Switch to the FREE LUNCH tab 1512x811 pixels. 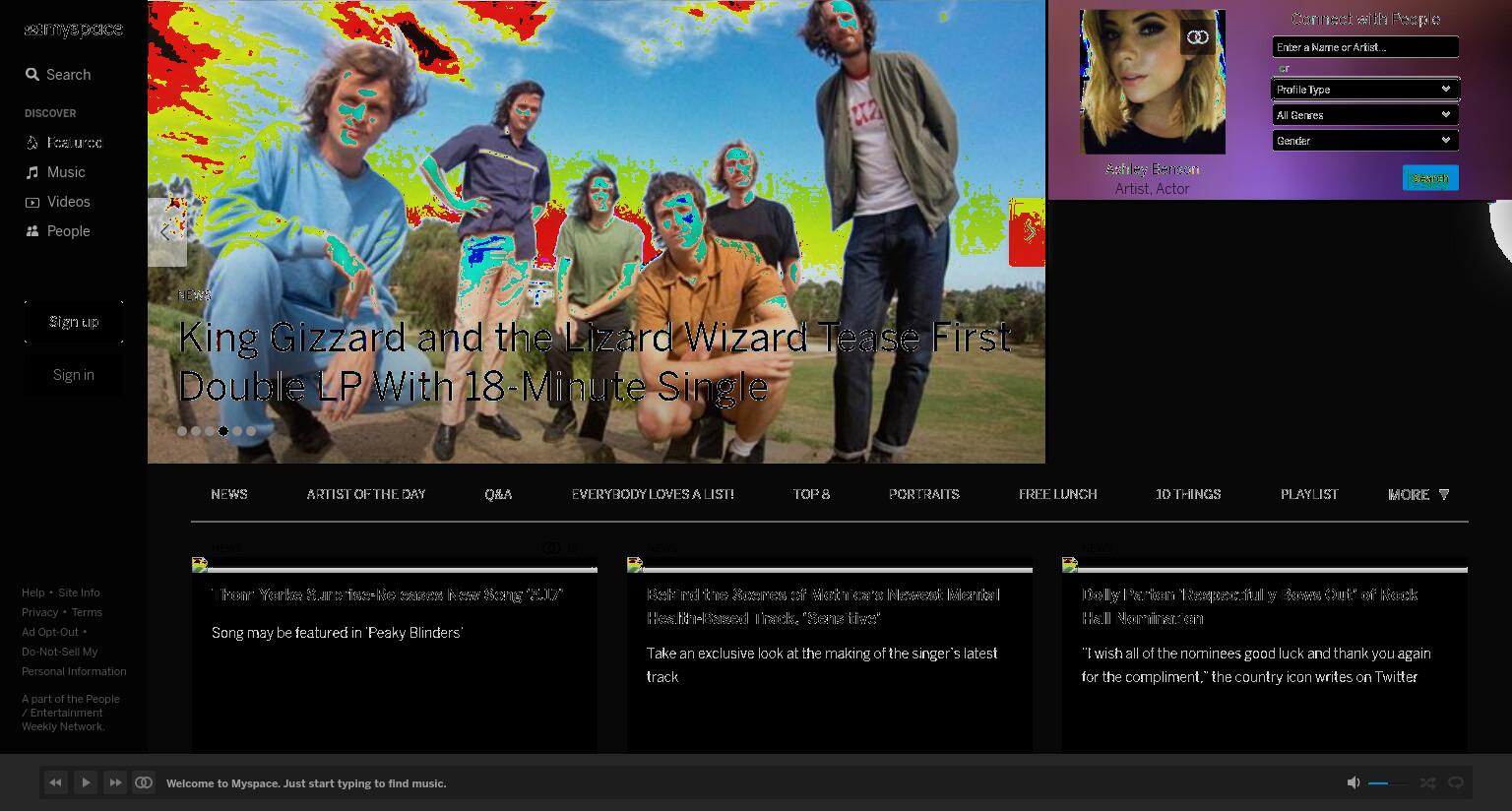pos(1058,495)
